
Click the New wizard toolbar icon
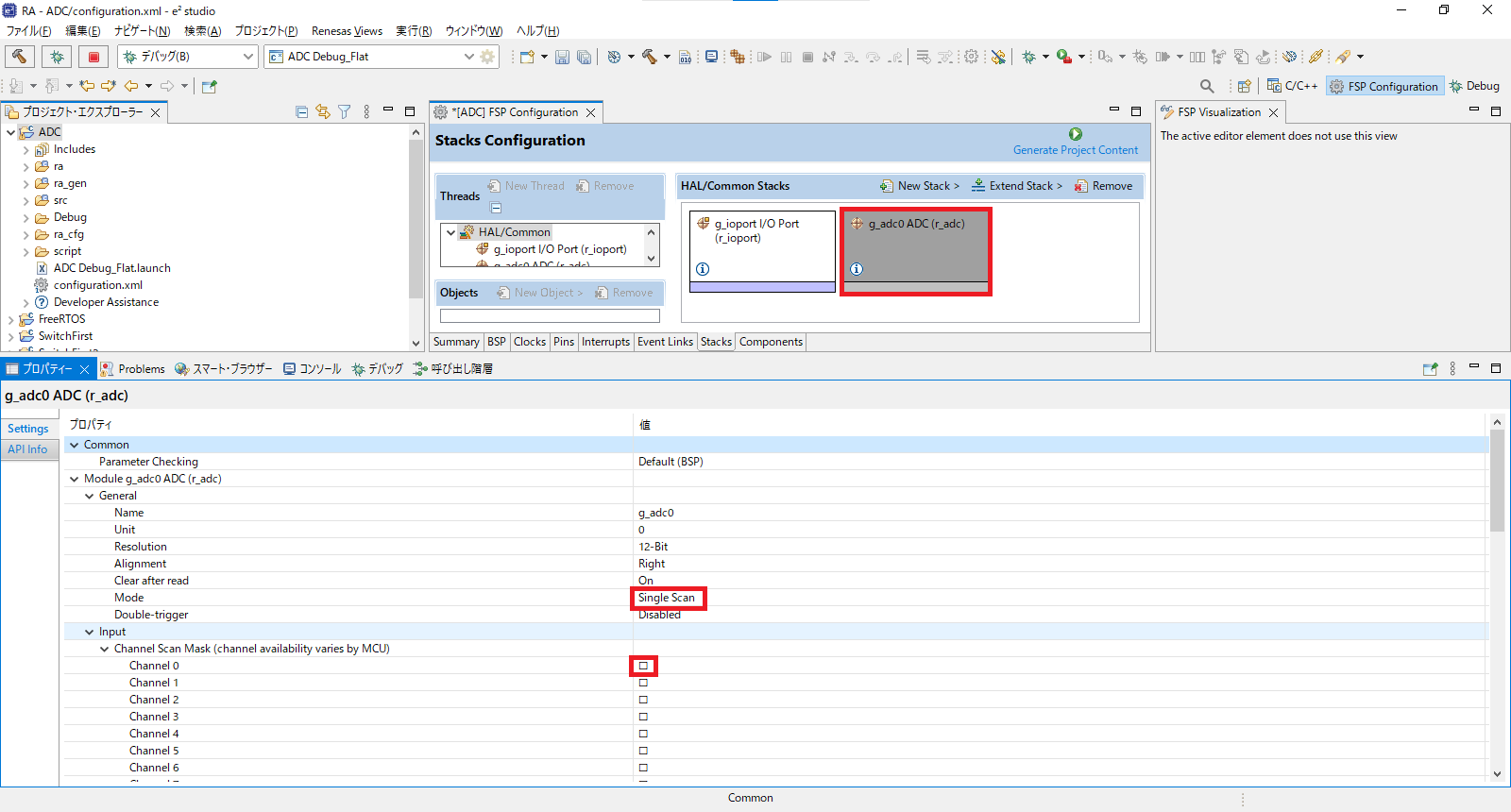[527, 57]
